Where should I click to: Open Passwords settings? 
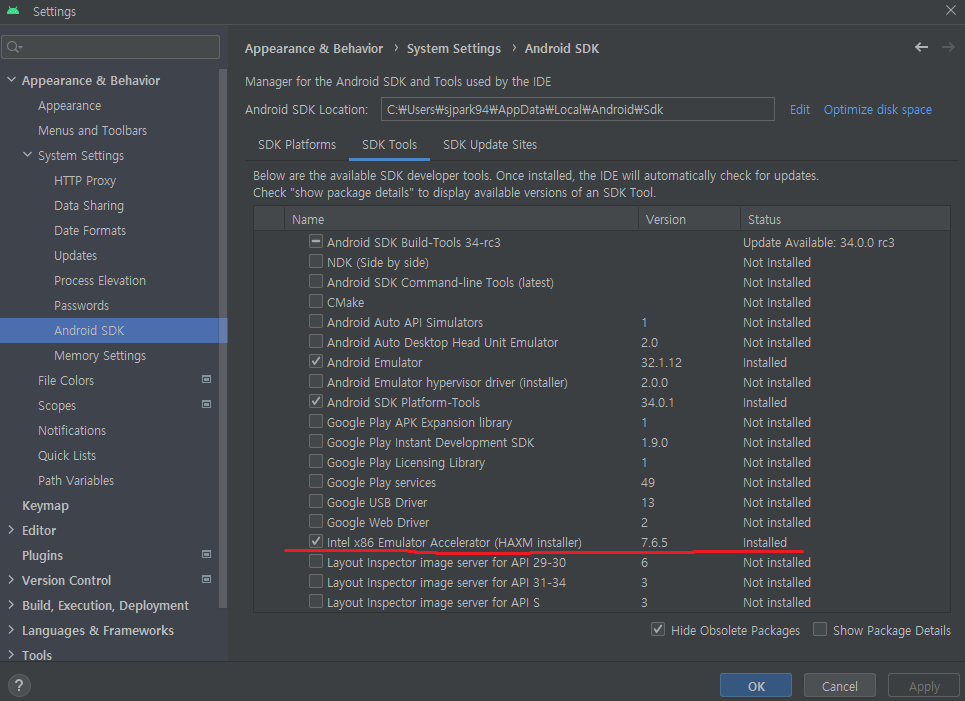(x=81, y=306)
